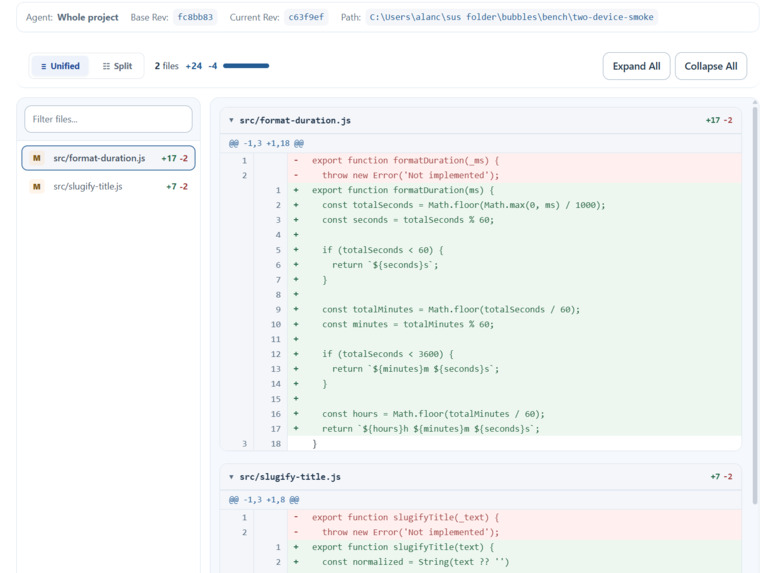Viewport: 762px width, 573px height.
Task: Click the +7 -2 stats in slugify-title header
Action: (x=721, y=477)
